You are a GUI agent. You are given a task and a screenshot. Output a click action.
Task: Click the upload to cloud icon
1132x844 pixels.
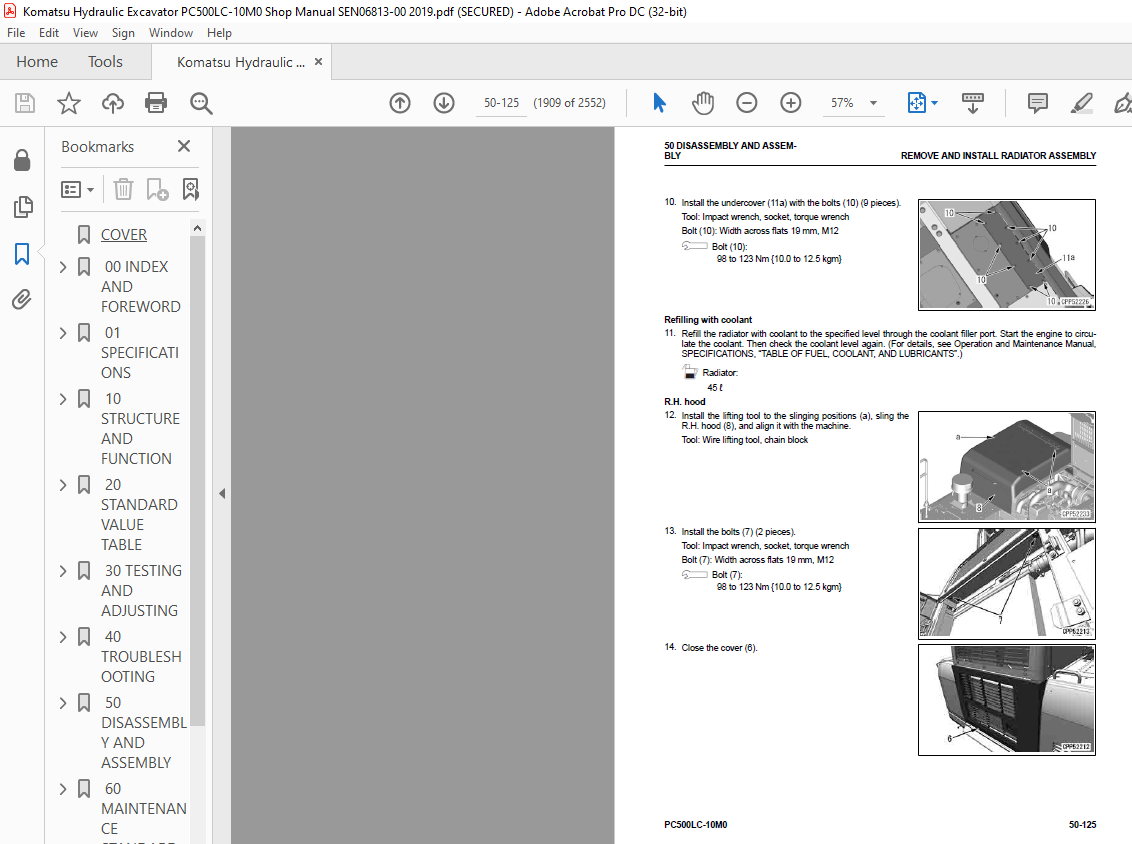click(113, 103)
